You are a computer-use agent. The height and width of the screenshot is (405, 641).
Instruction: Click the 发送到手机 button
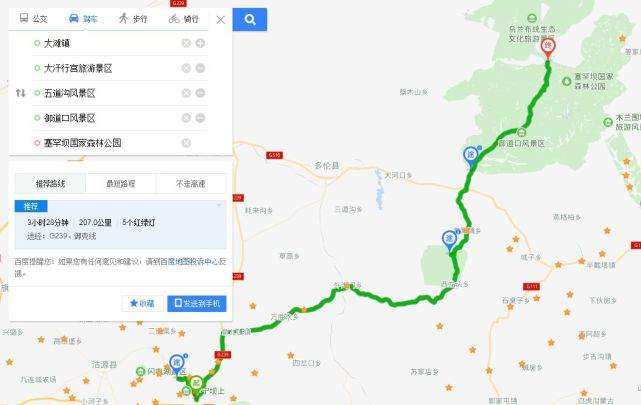(197, 303)
